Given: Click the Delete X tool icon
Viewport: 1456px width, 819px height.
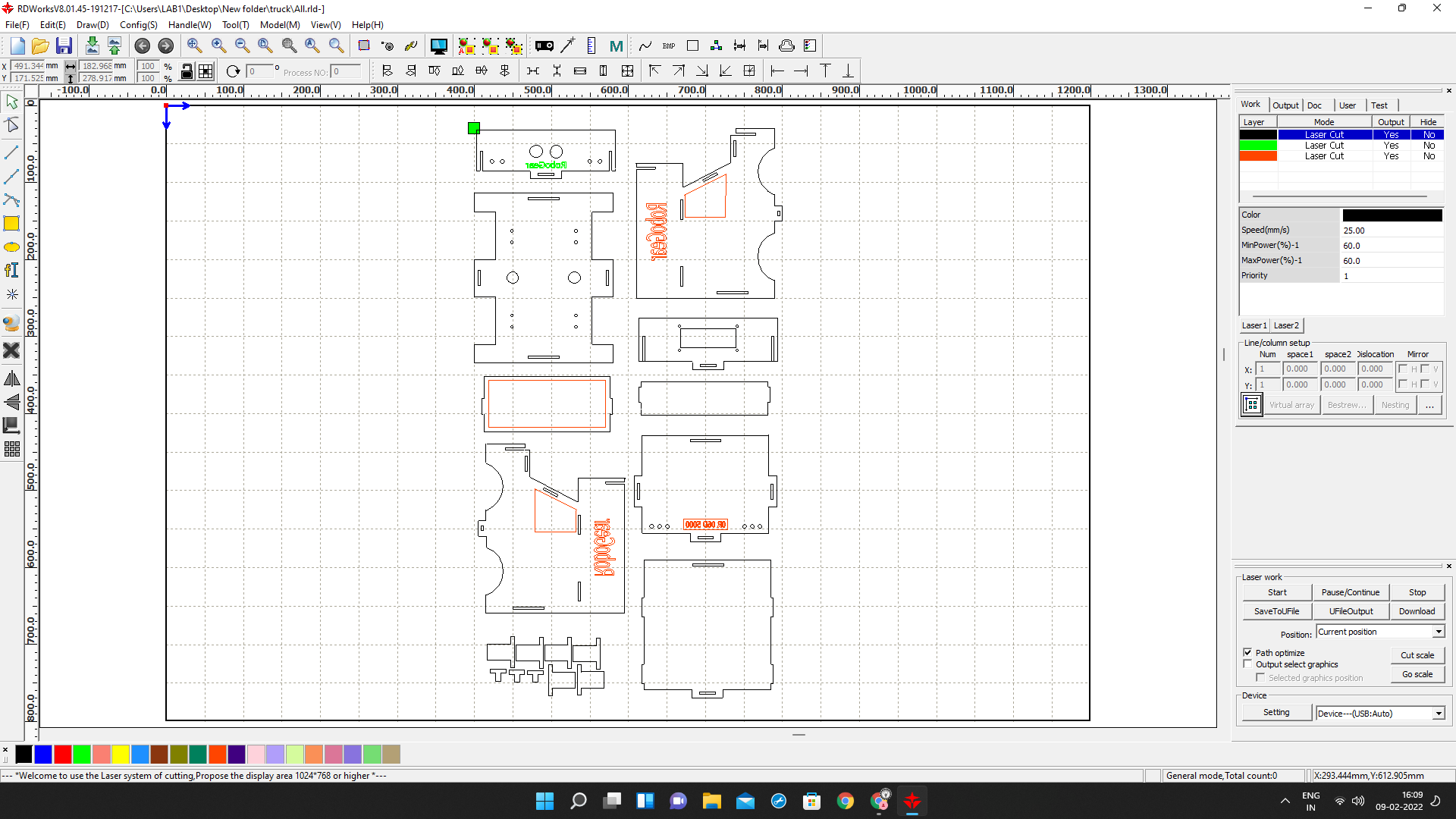Looking at the screenshot, I should point(11,350).
